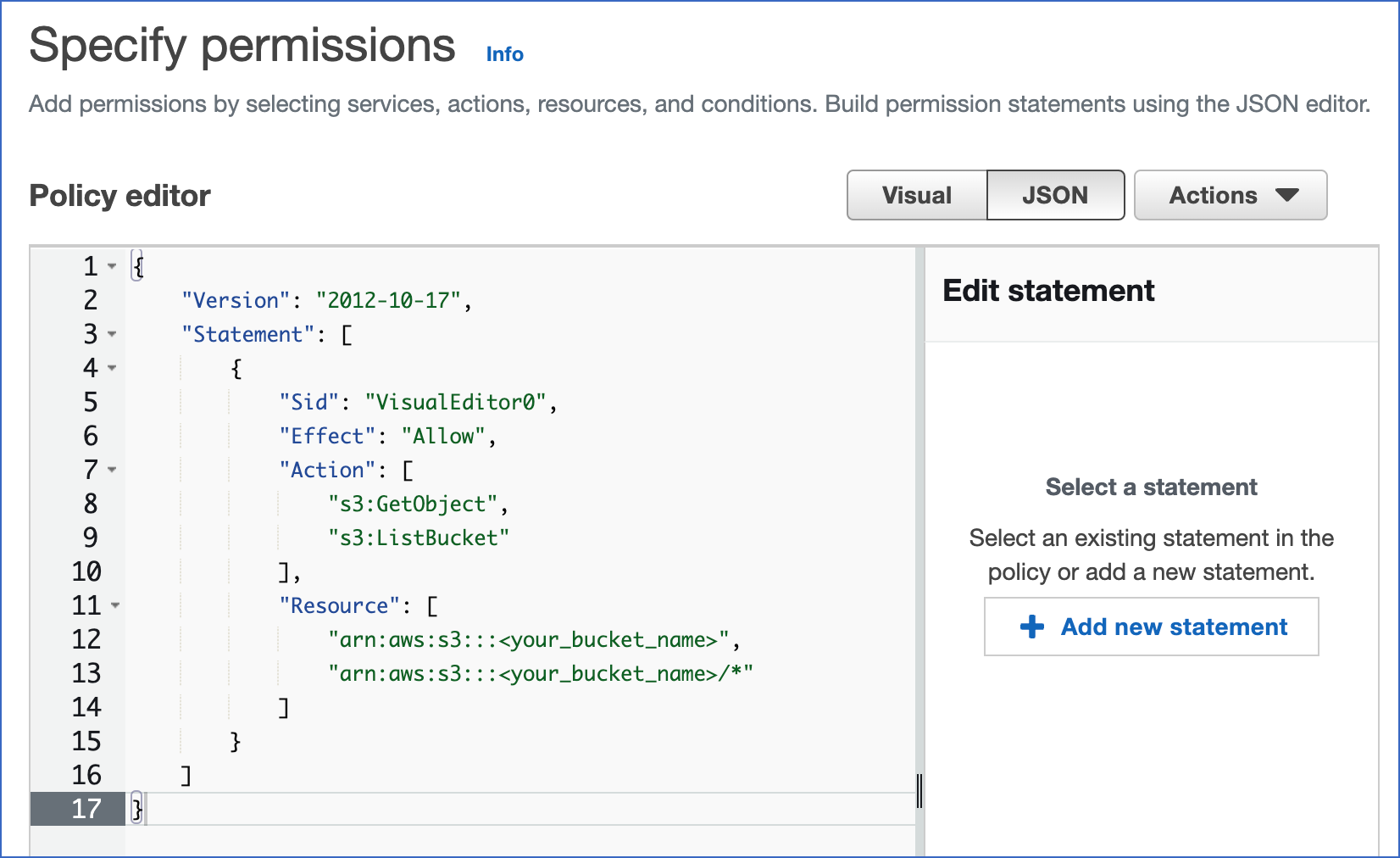Click the "Allow" effect value

point(443,436)
